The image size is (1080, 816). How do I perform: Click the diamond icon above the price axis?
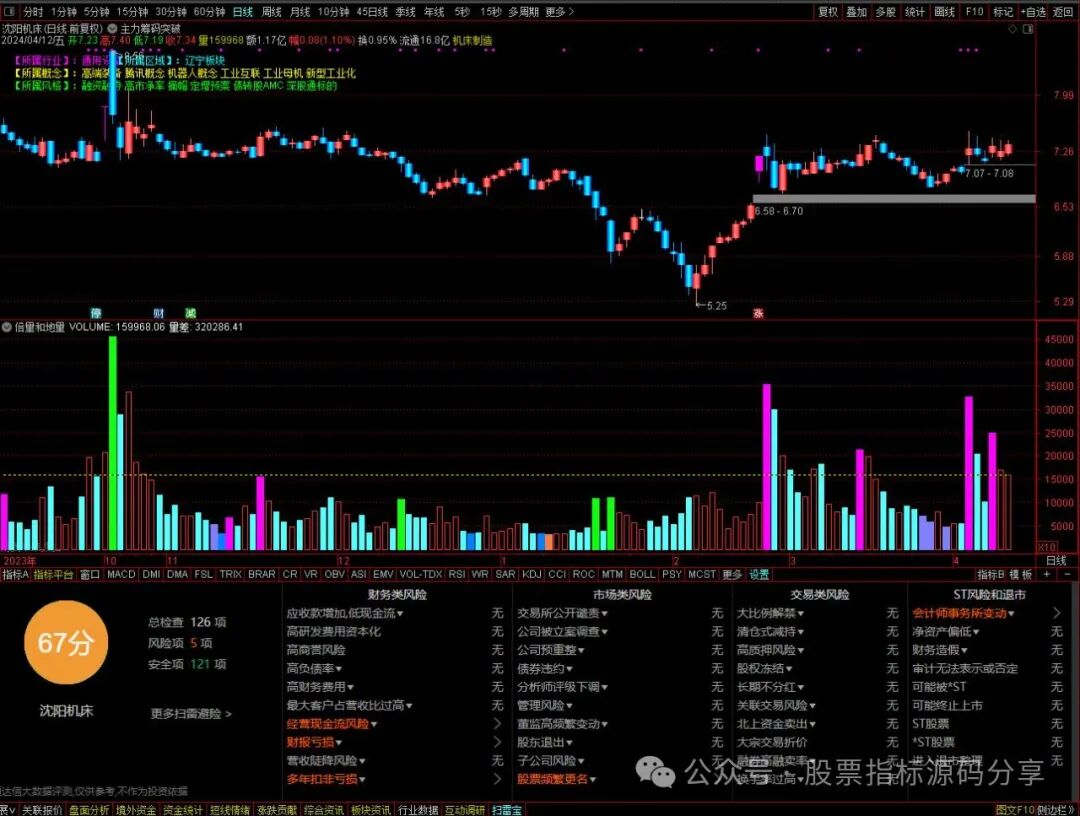pyautogui.click(x=1012, y=29)
